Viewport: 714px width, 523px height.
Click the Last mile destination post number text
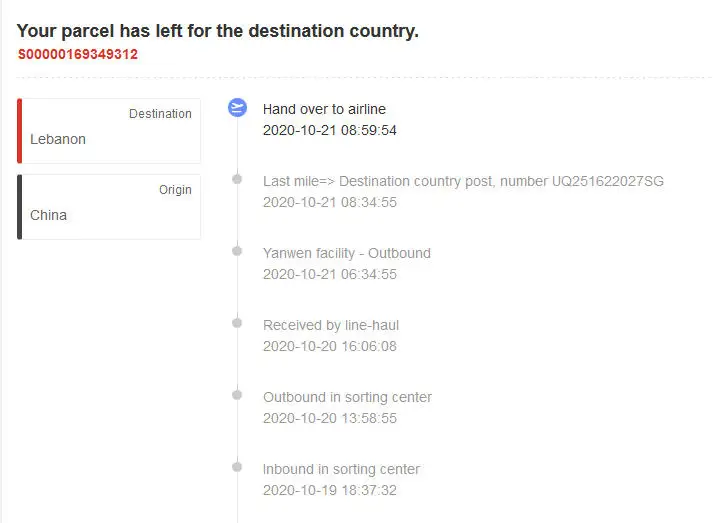point(463,181)
